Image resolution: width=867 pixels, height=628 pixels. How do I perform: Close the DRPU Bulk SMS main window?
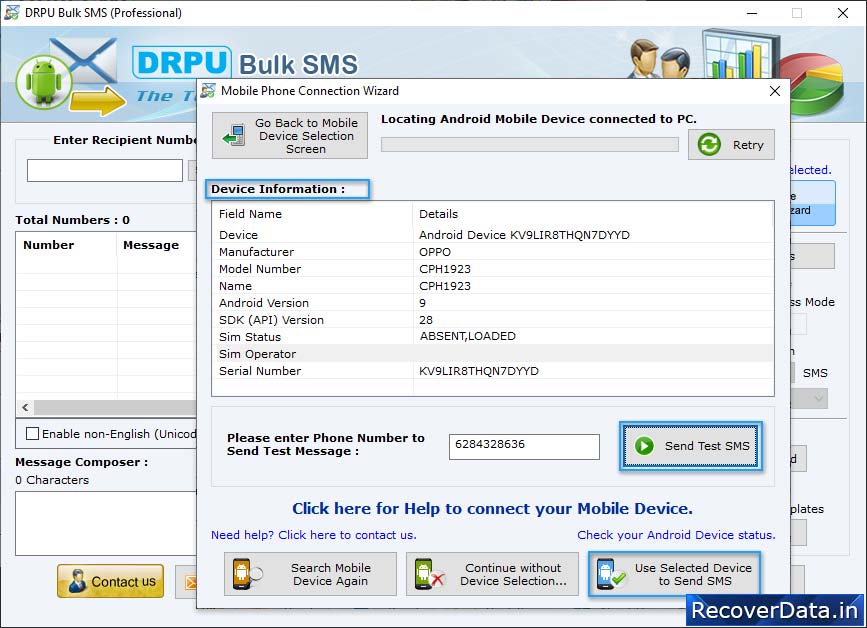pos(843,13)
